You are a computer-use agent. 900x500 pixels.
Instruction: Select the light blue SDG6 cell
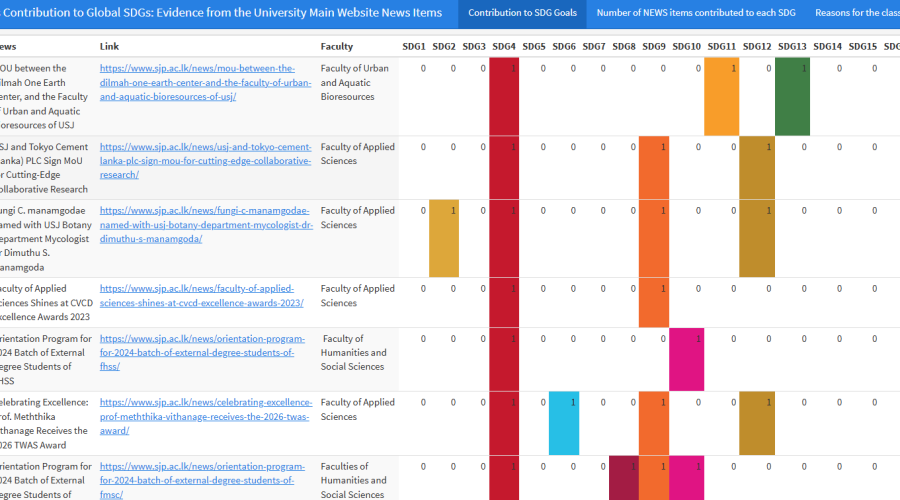tap(564, 423)
